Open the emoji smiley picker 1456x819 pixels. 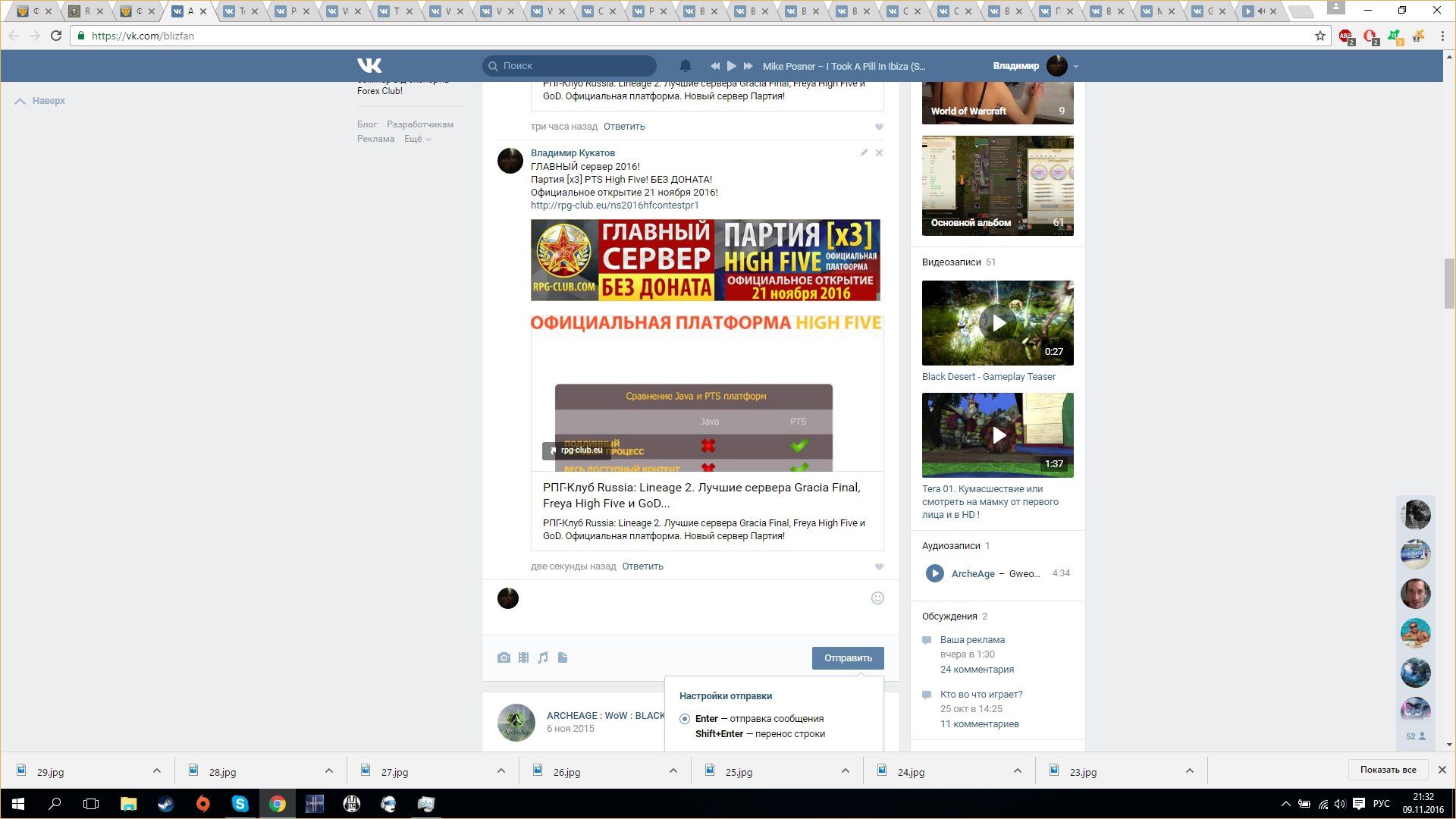click(x=877, y=598)
